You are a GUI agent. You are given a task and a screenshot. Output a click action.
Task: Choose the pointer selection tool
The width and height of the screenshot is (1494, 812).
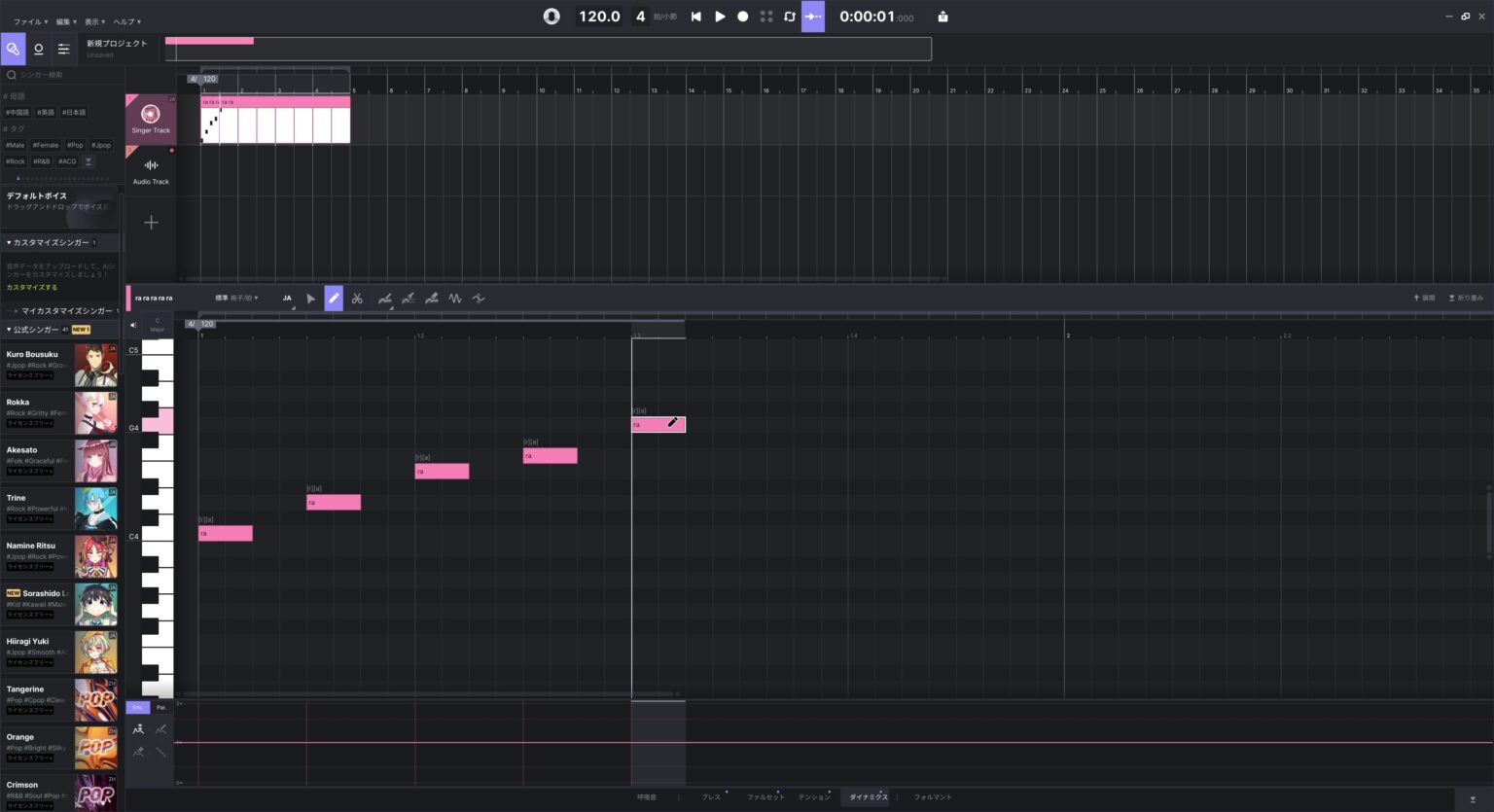coord(311,299)
